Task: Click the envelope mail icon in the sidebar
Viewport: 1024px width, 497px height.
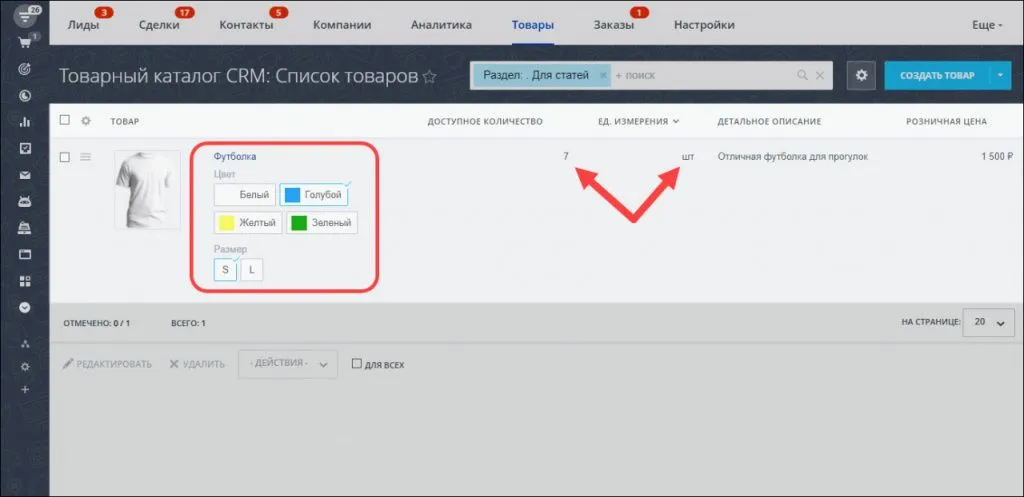Action: pos(24,175)
